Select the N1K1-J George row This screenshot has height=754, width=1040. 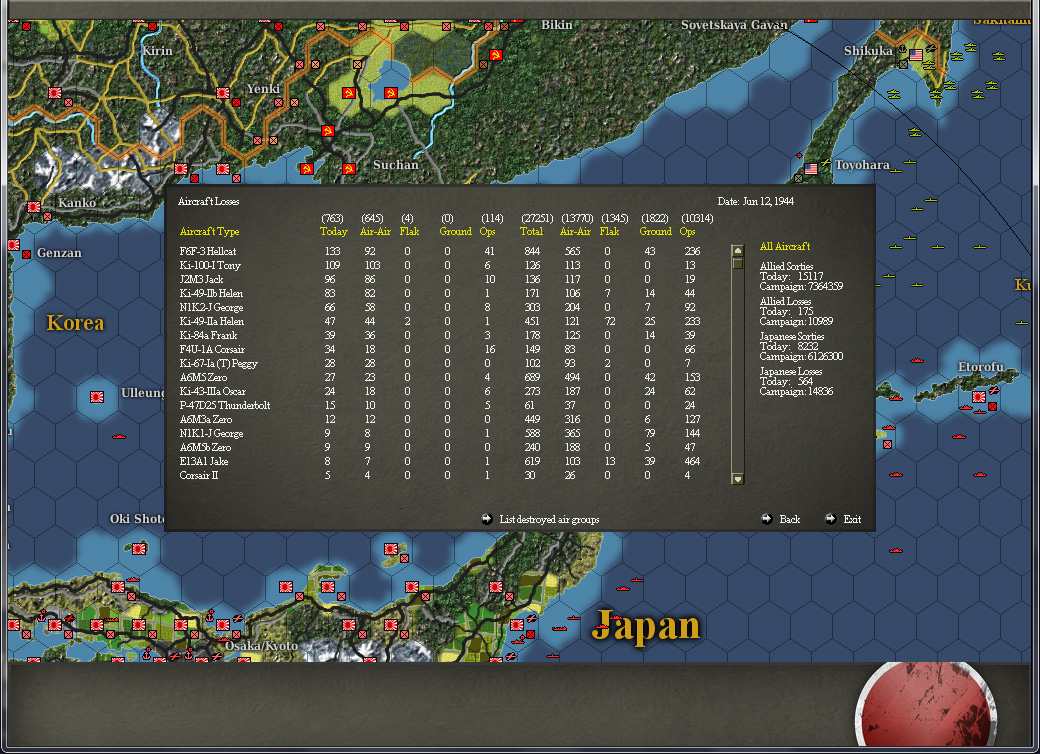coord(440,433)
